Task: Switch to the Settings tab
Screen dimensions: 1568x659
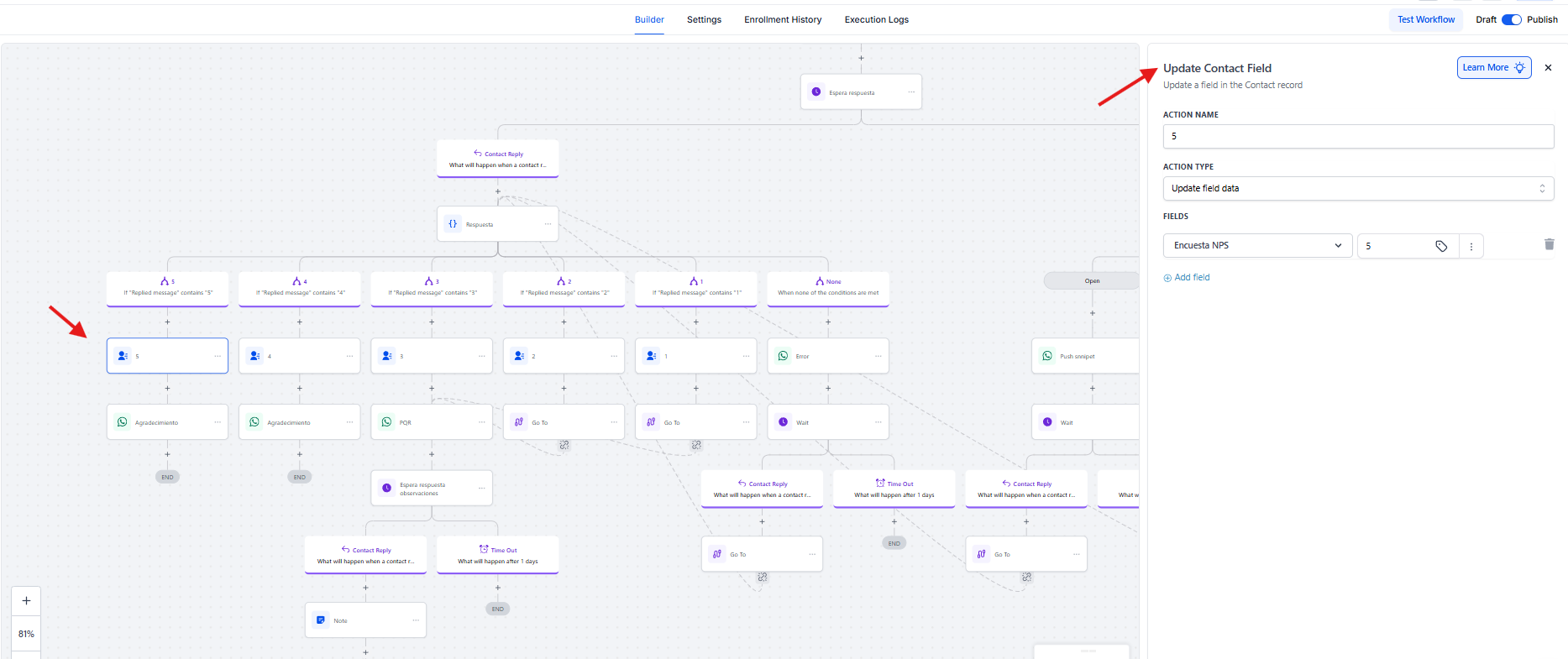Action: point(704,19)
